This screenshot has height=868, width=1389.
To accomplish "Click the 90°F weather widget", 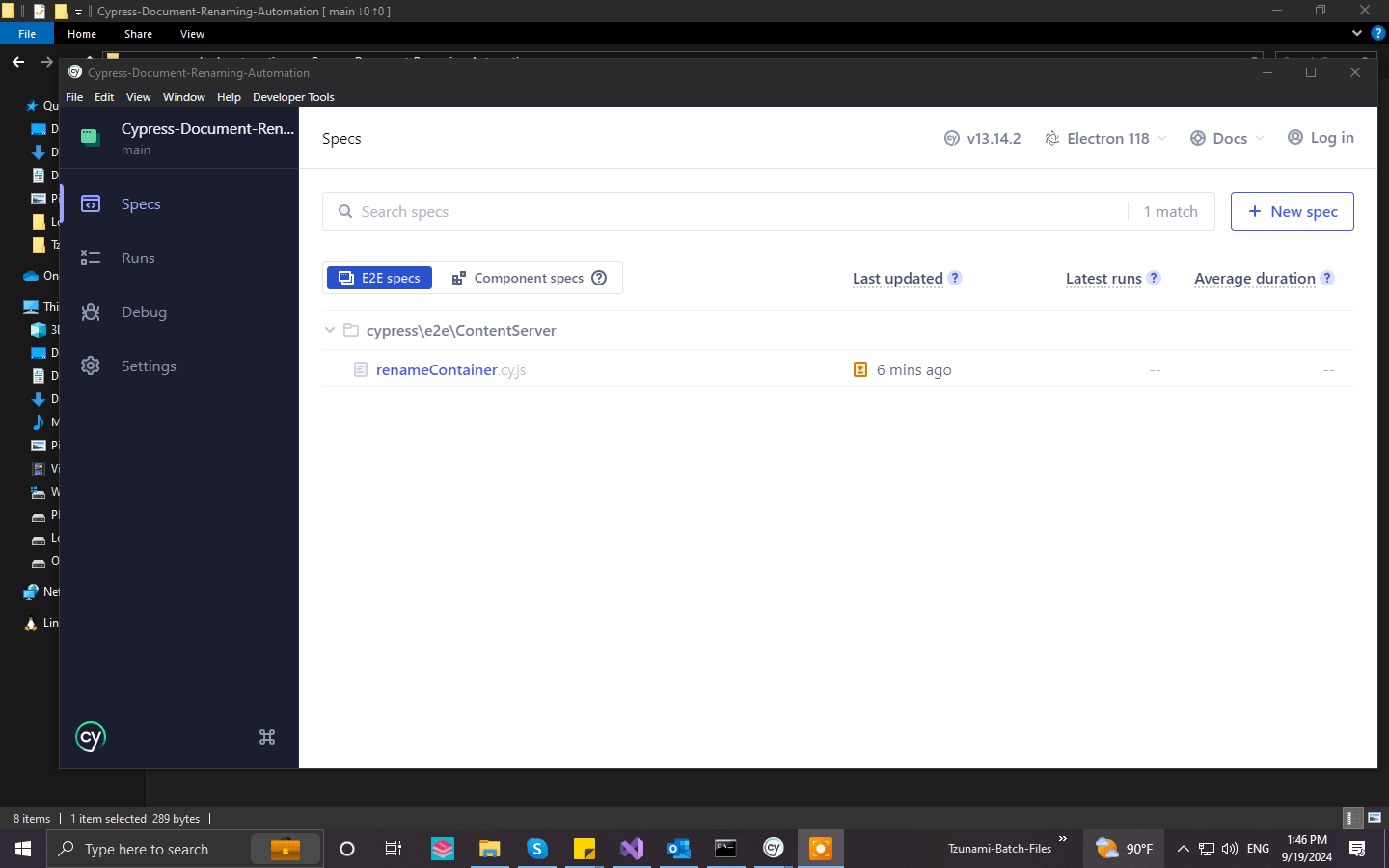I will (1124, 849).
